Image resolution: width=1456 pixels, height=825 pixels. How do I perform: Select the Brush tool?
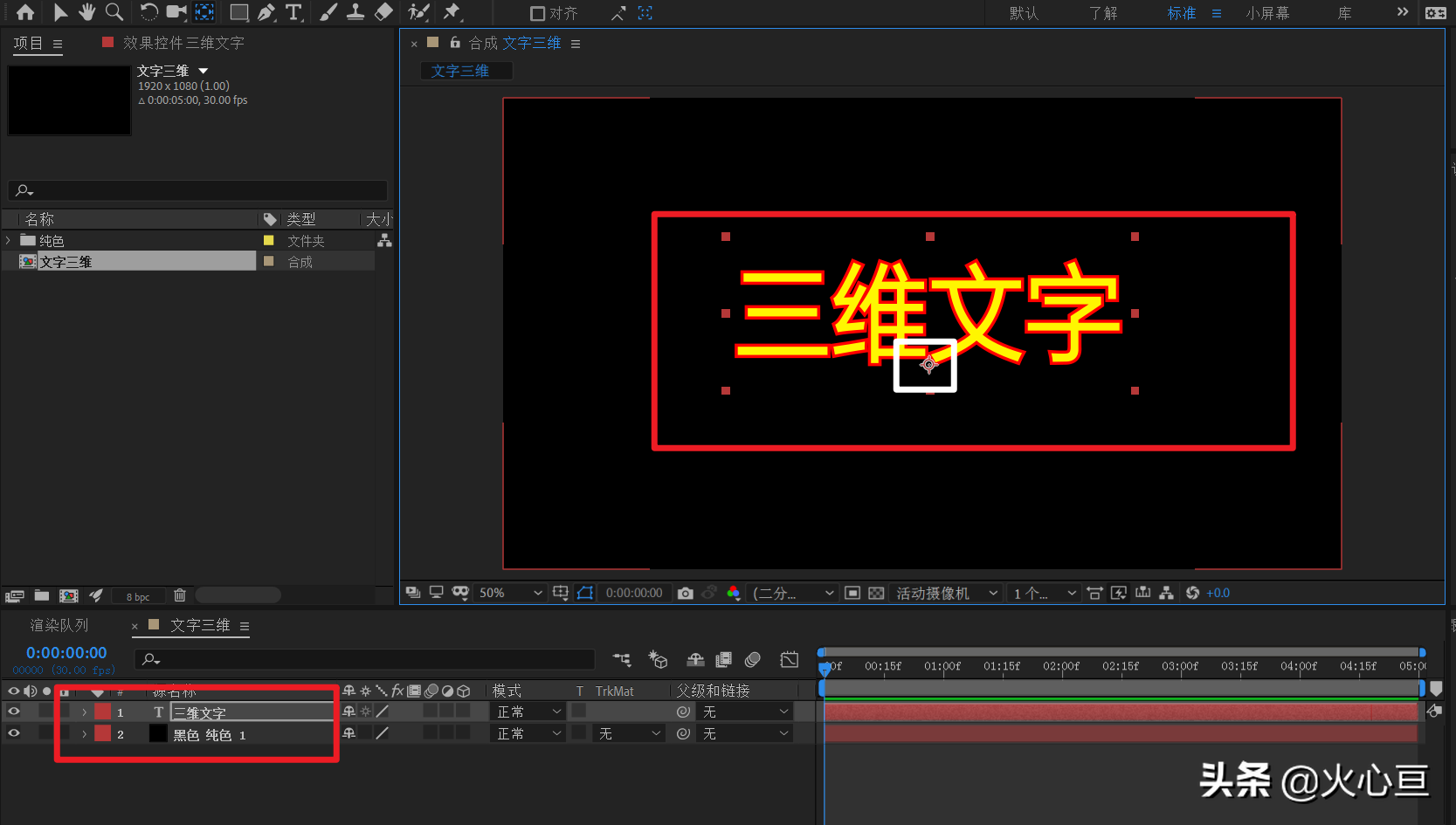(328, 12)
